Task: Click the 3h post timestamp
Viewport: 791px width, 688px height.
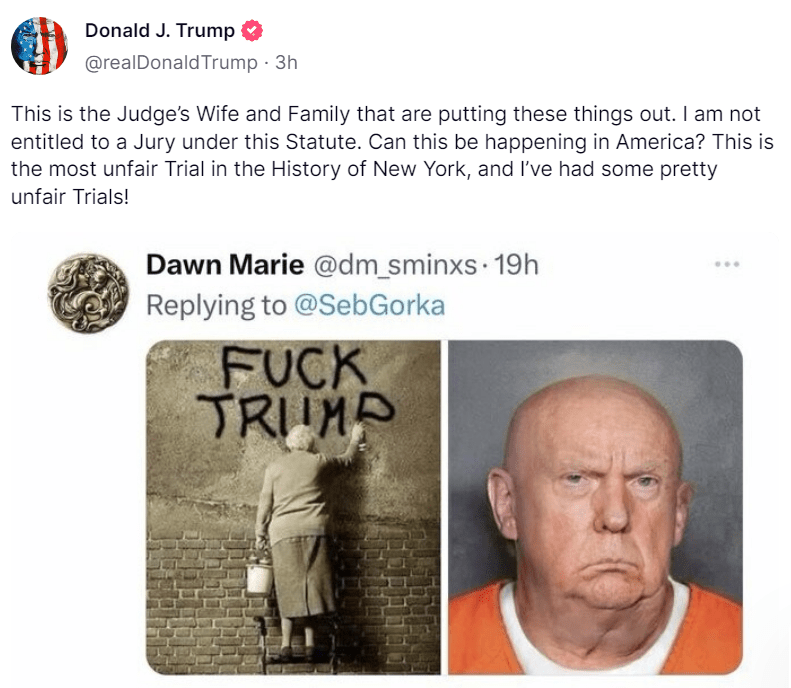Action: [286, 63]
